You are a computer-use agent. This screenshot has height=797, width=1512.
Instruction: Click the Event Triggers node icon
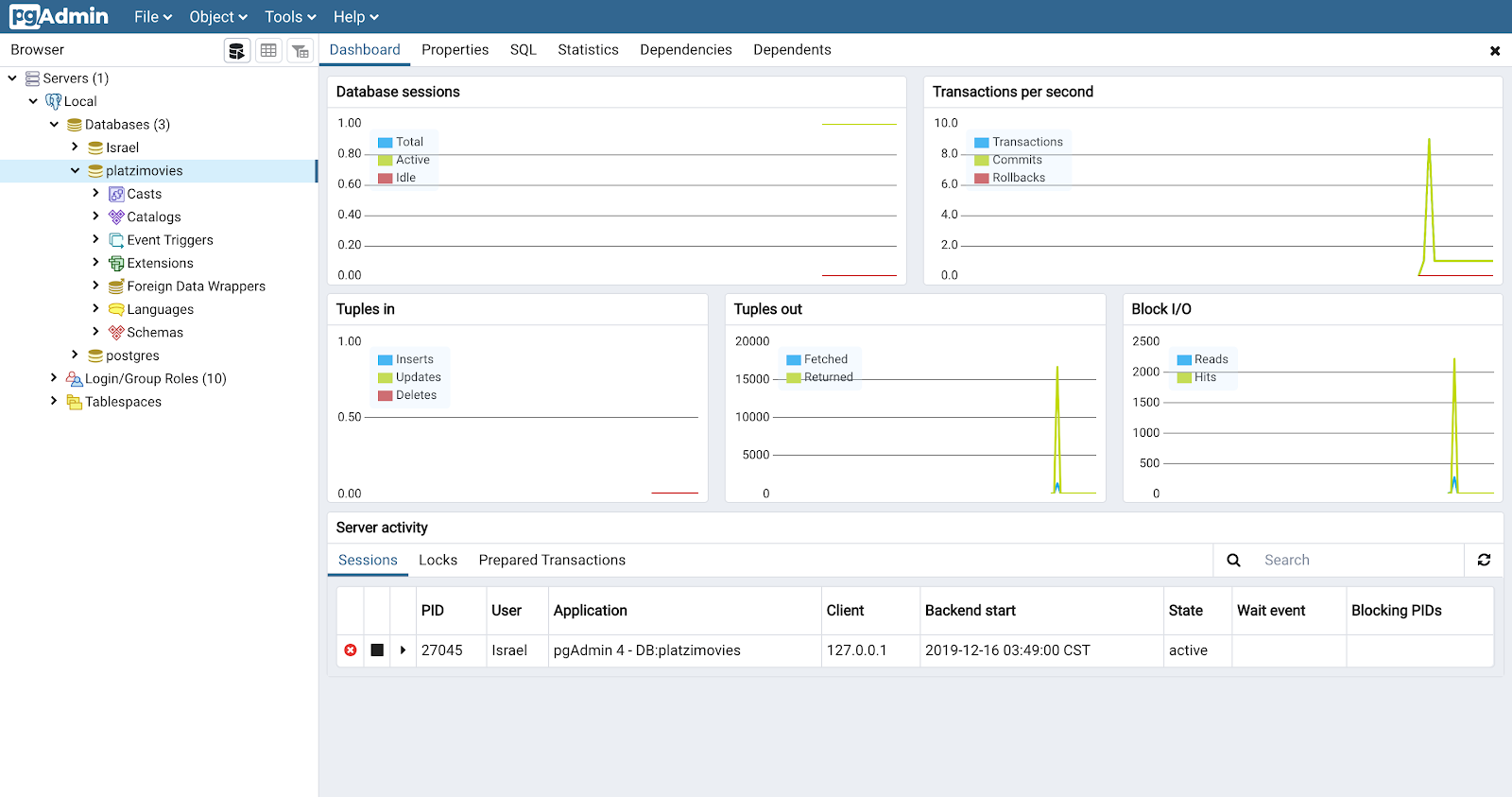(x=116, y=240)
